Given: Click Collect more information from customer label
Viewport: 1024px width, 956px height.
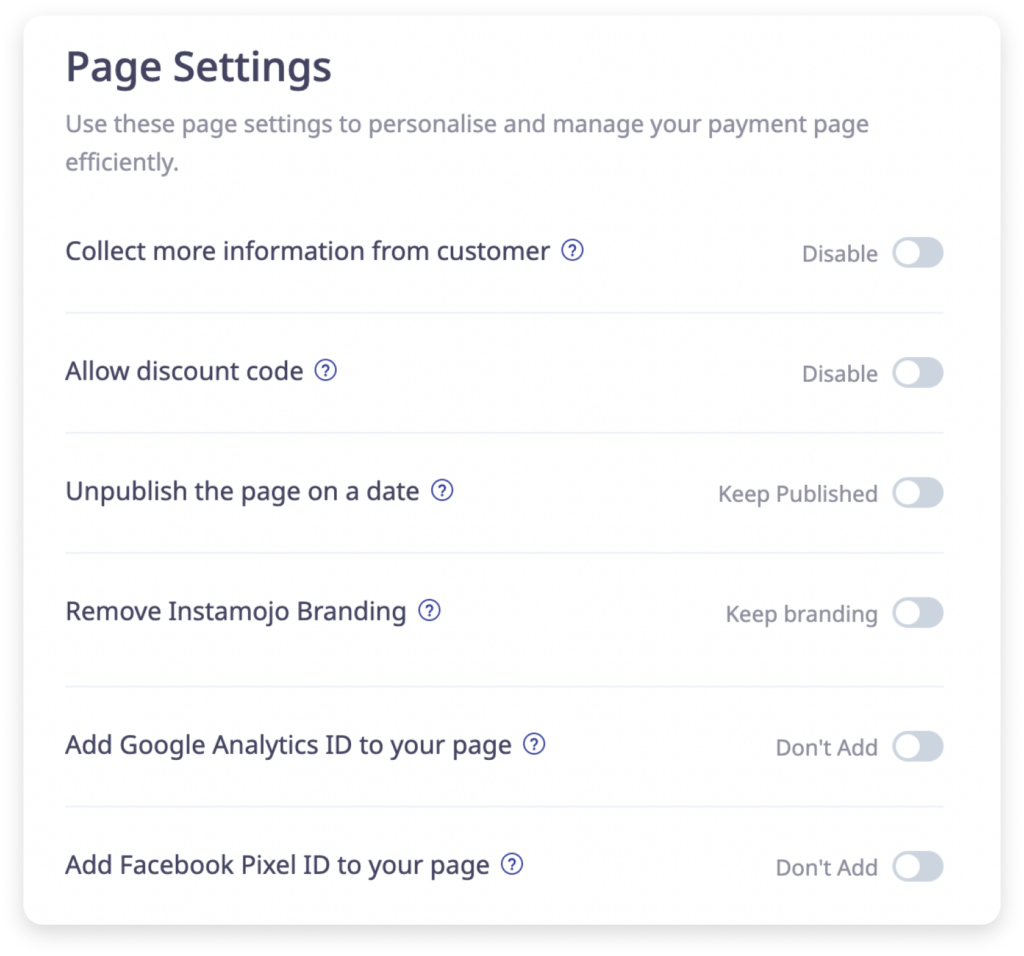Looking at the screenshot, I should [307, 251].
